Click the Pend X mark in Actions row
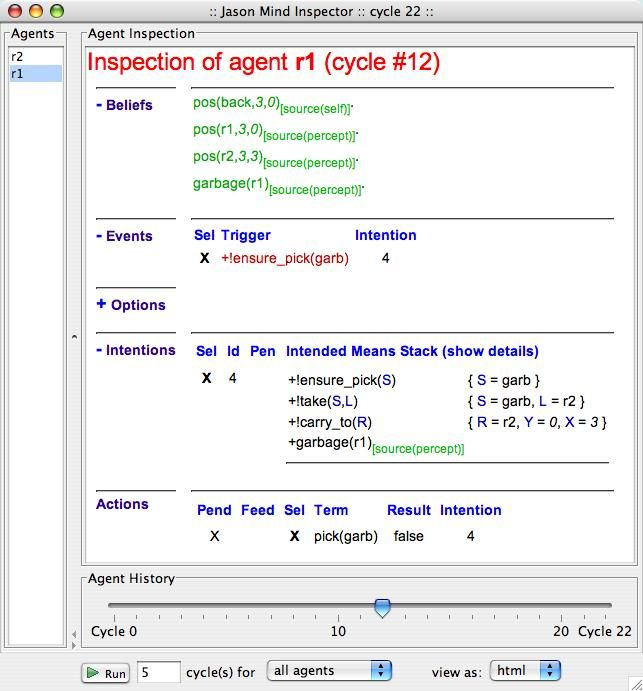The width and height of the screenshot is (643, 691). click(x=215, y=536)
